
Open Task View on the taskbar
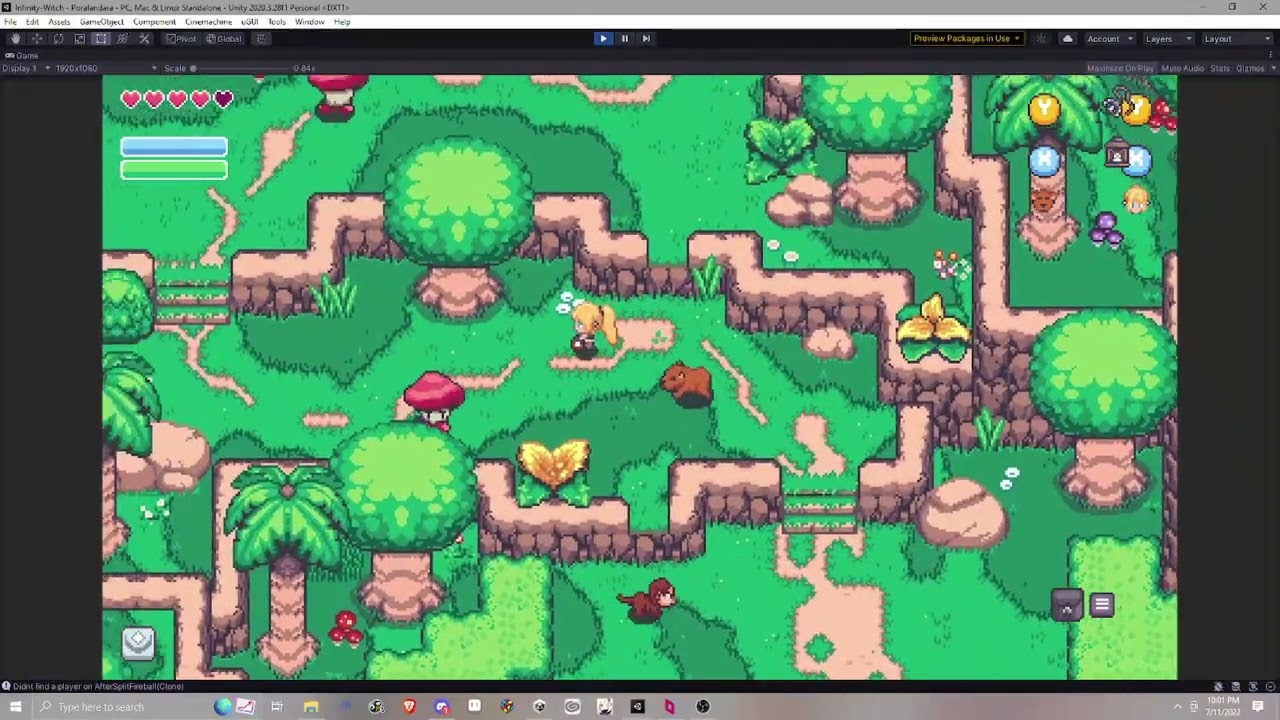coord(277,707)
